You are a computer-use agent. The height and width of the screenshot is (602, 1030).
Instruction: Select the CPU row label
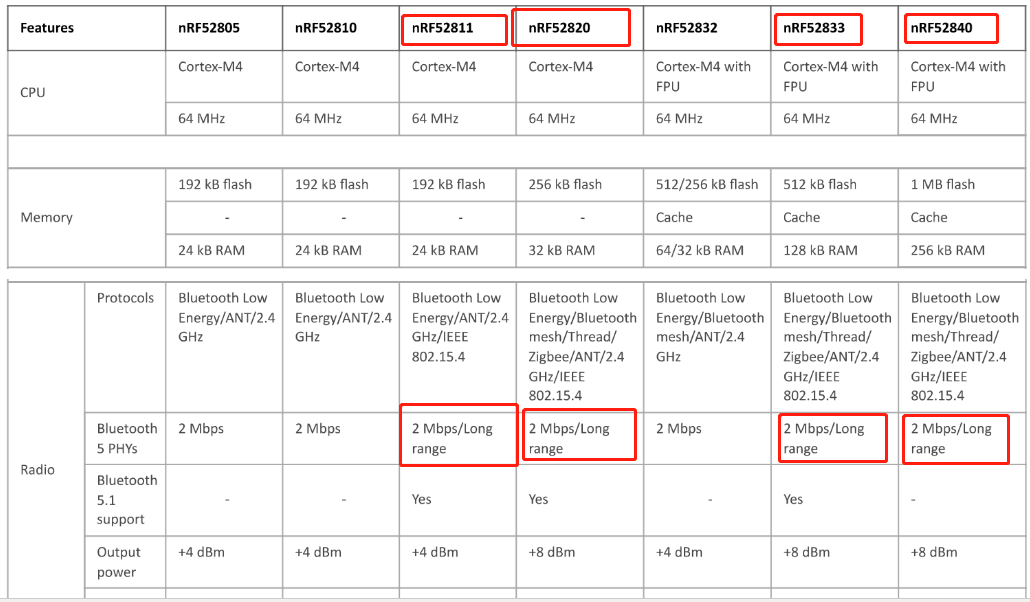click(33, 92)
